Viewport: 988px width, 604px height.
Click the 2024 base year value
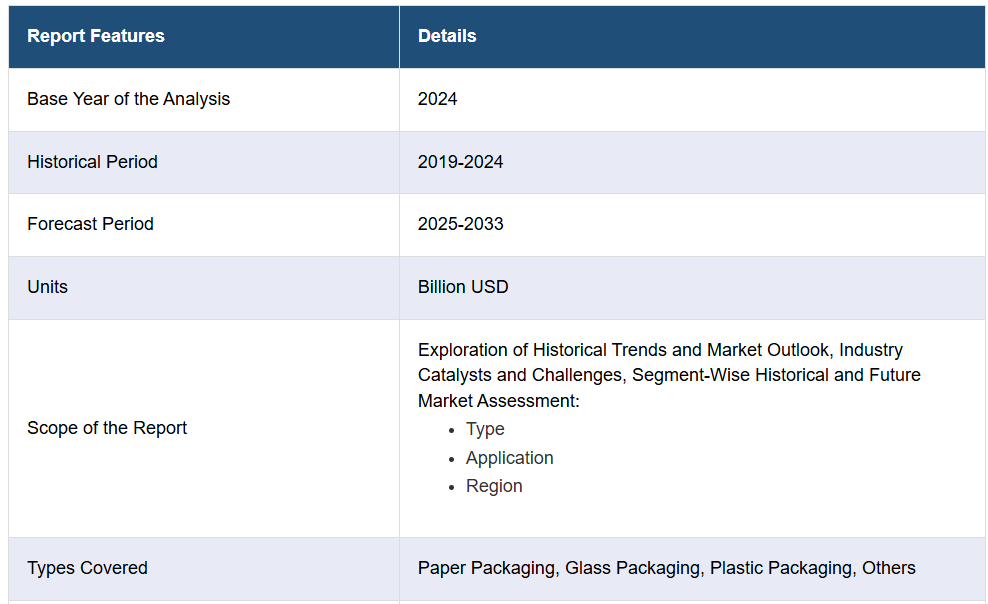tap(437, 99)
